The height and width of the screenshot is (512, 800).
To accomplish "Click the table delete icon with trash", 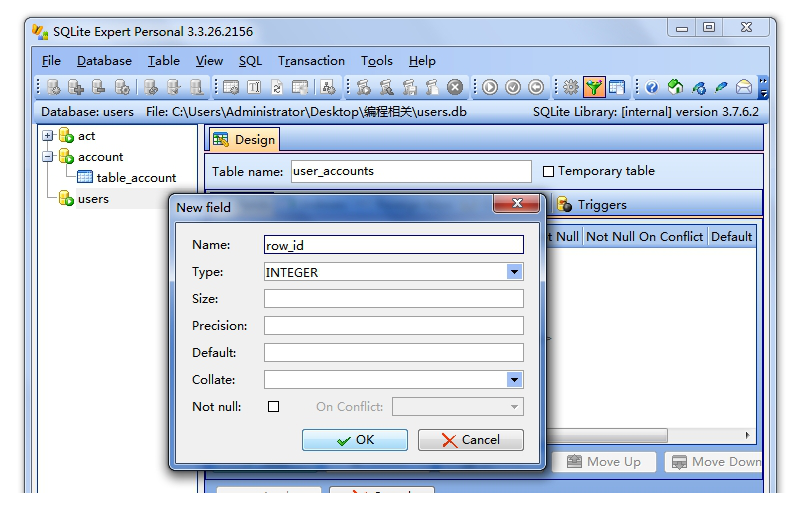I will [x=299, y=88].
